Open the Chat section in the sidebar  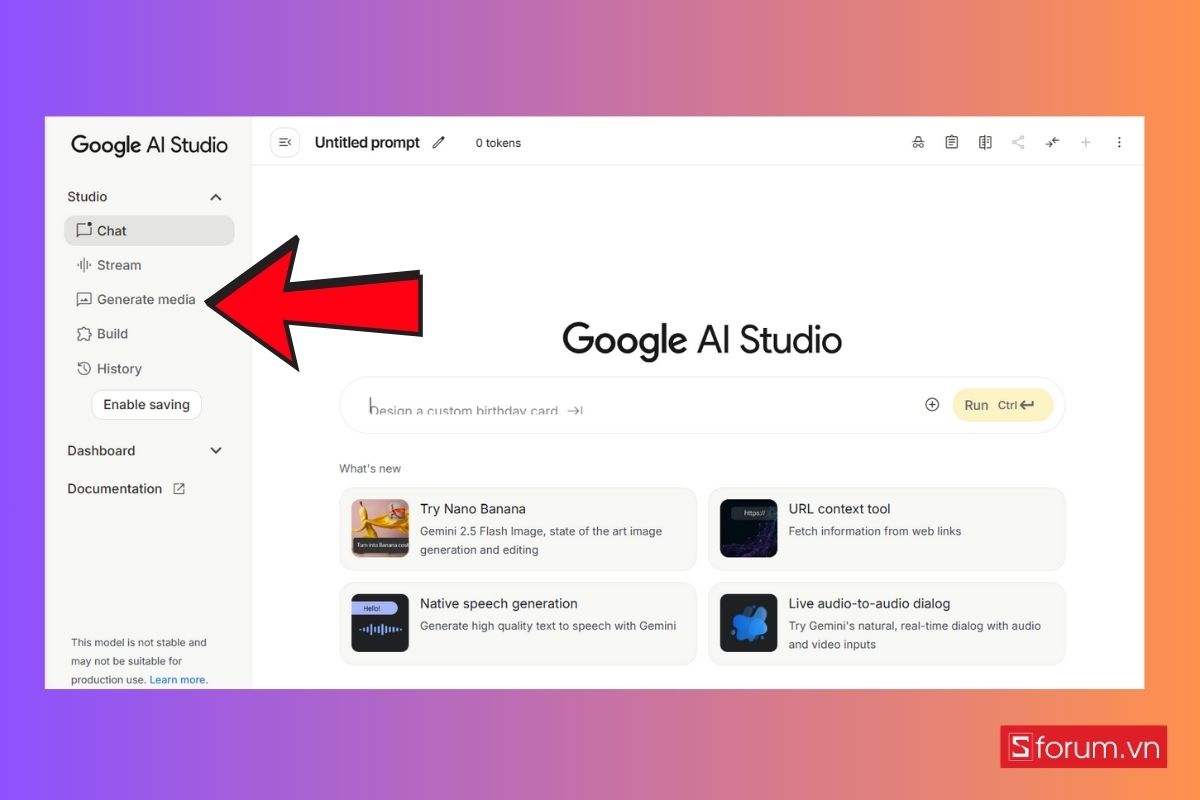112,230
